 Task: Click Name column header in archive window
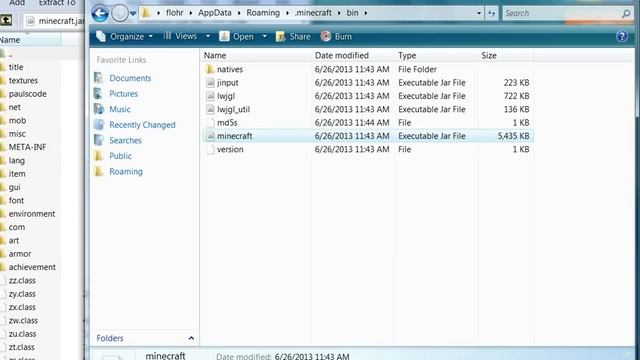30,40
